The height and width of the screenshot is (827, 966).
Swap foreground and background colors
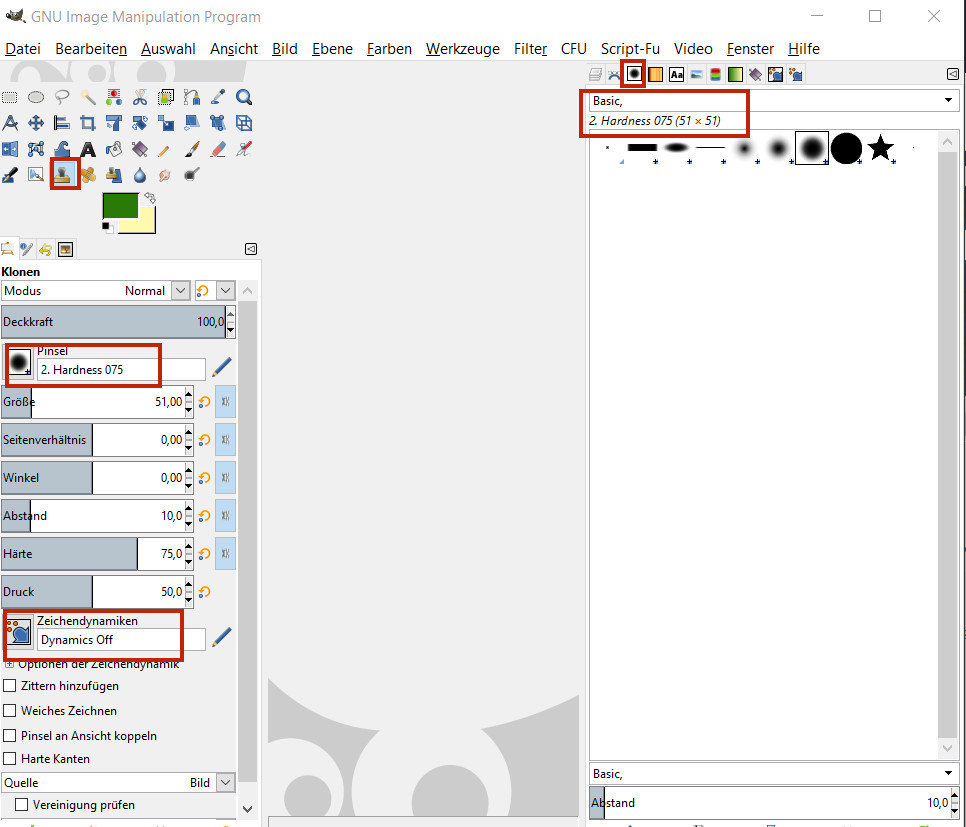pos(150,198)
